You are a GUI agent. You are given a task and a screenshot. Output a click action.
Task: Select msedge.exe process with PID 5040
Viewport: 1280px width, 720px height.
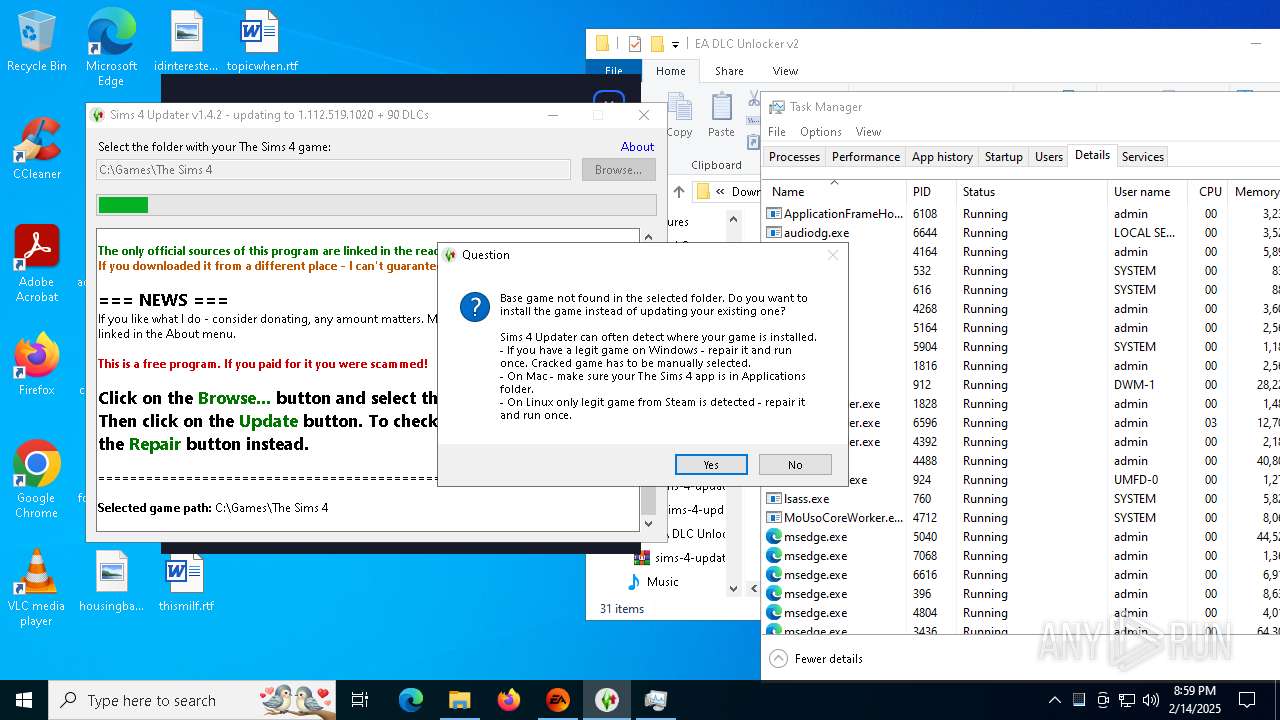tap(1022, 537)
